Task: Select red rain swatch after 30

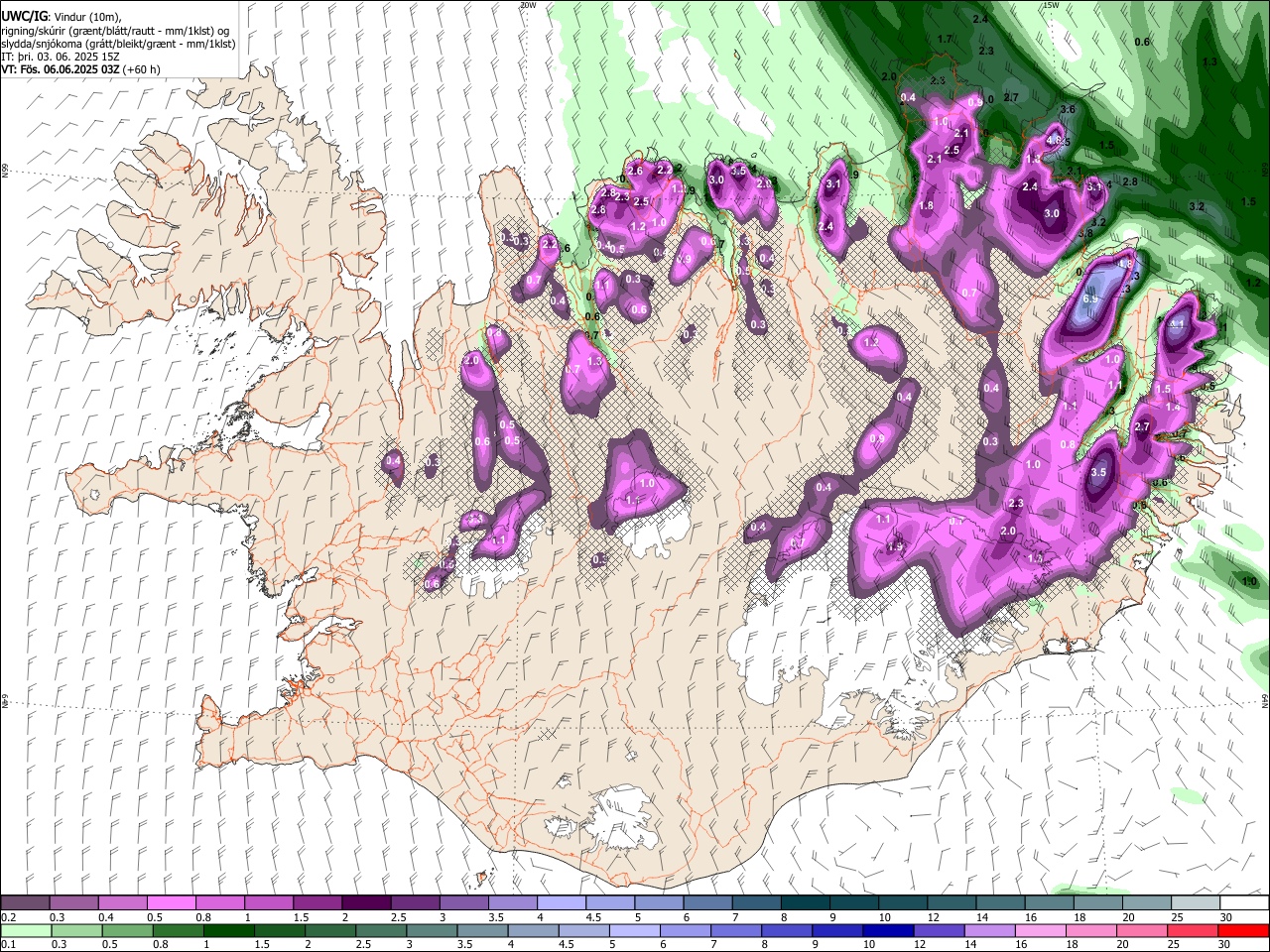Action: click(1244, 931)
